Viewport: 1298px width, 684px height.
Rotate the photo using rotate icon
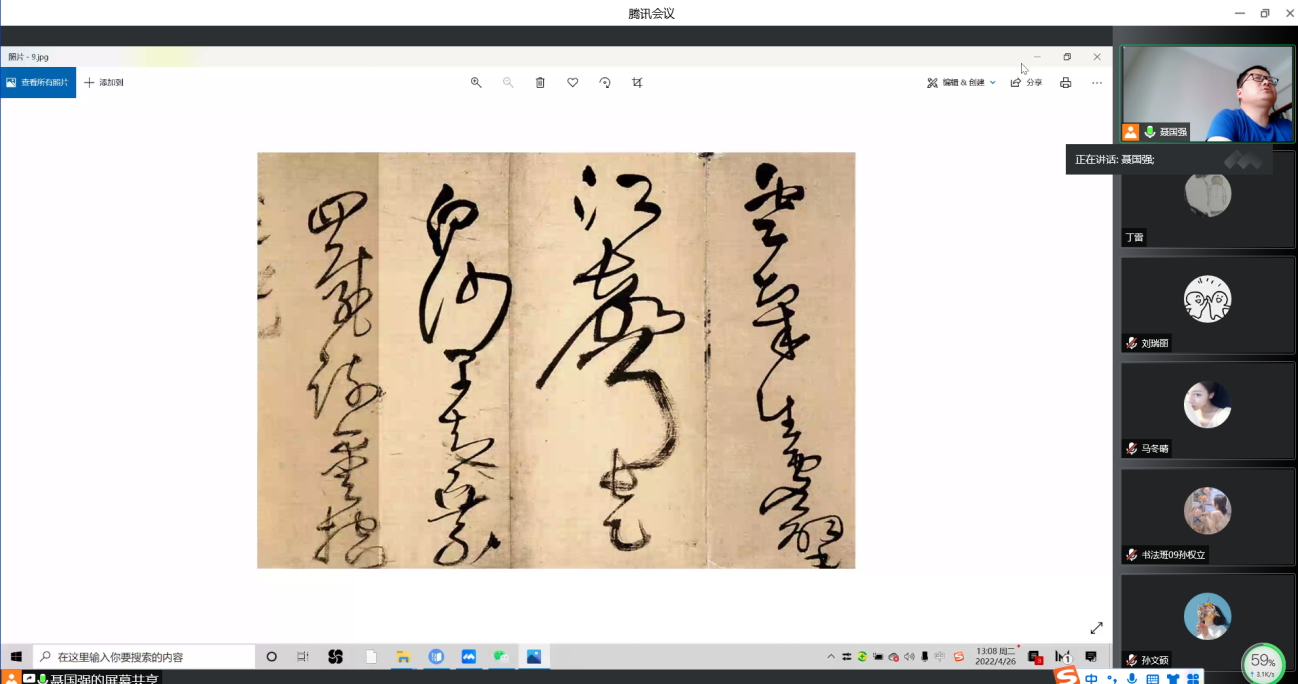tap(605, 83)
